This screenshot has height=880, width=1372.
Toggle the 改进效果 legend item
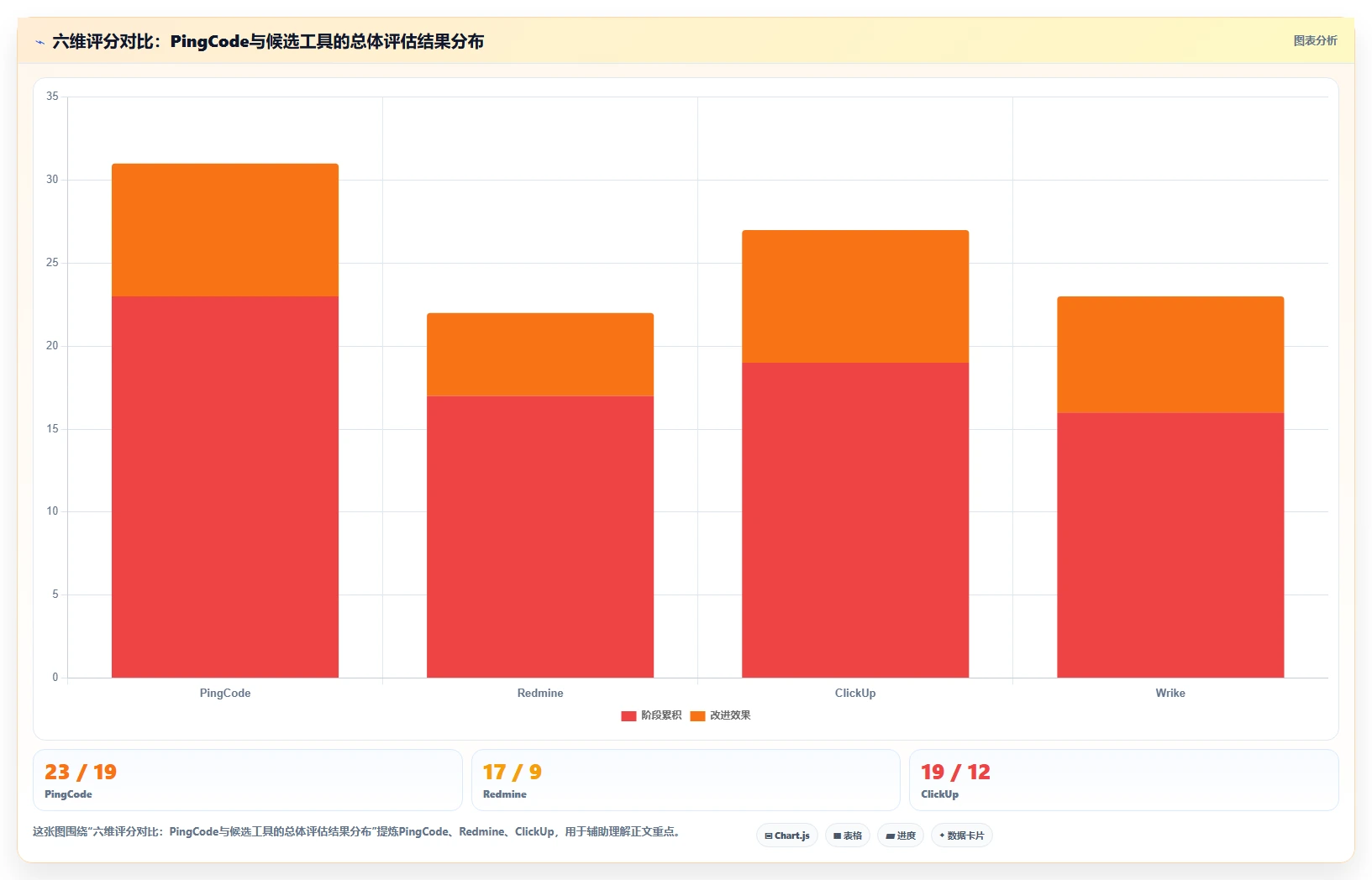(x=720, y=715)
